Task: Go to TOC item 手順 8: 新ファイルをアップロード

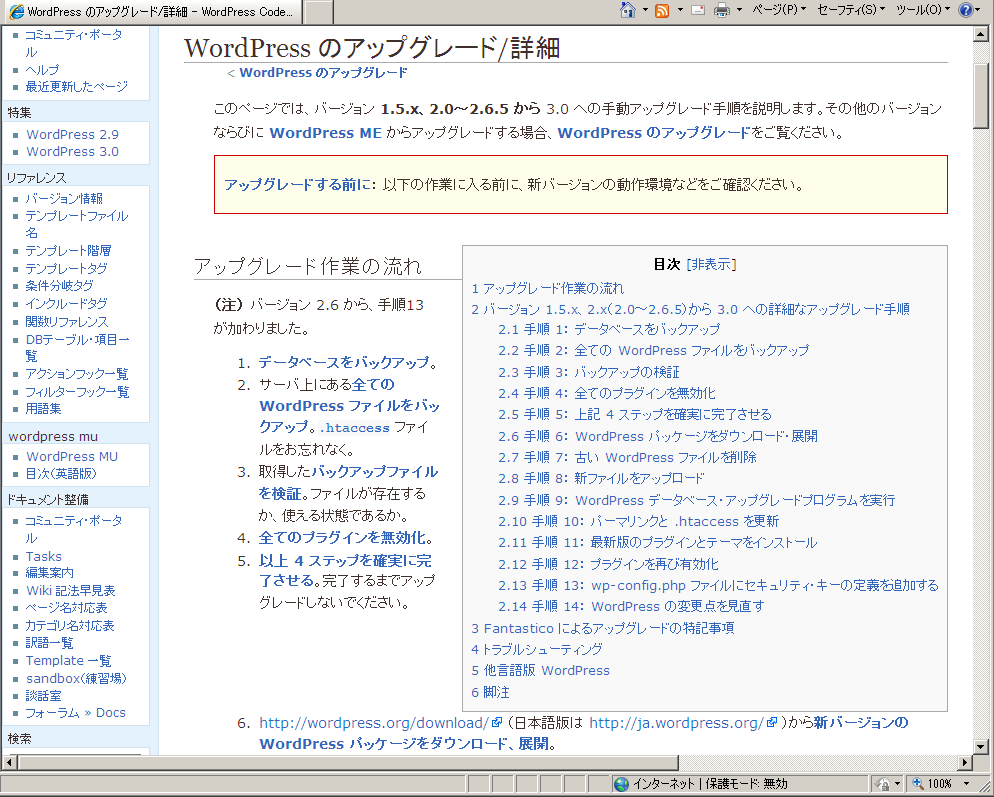Action: pos(601,478)
